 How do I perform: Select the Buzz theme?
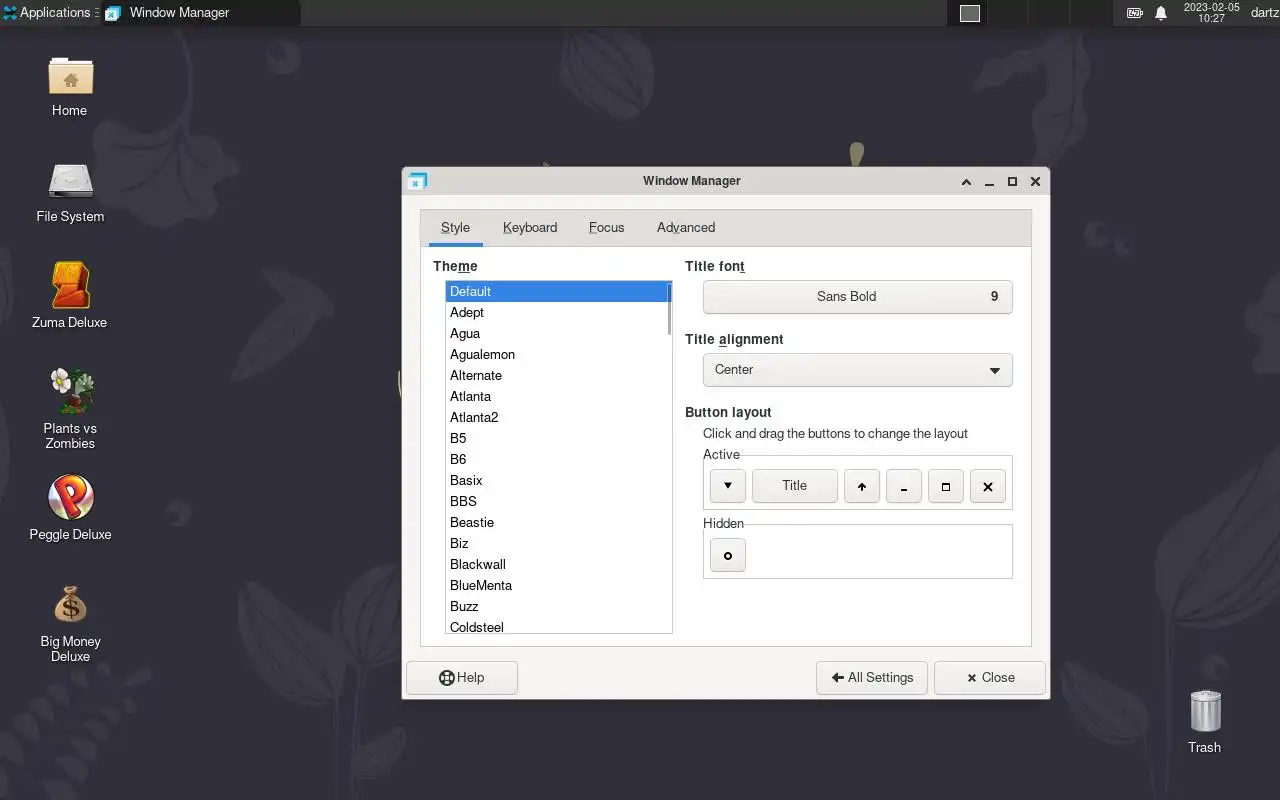click(x=556, y=607)
